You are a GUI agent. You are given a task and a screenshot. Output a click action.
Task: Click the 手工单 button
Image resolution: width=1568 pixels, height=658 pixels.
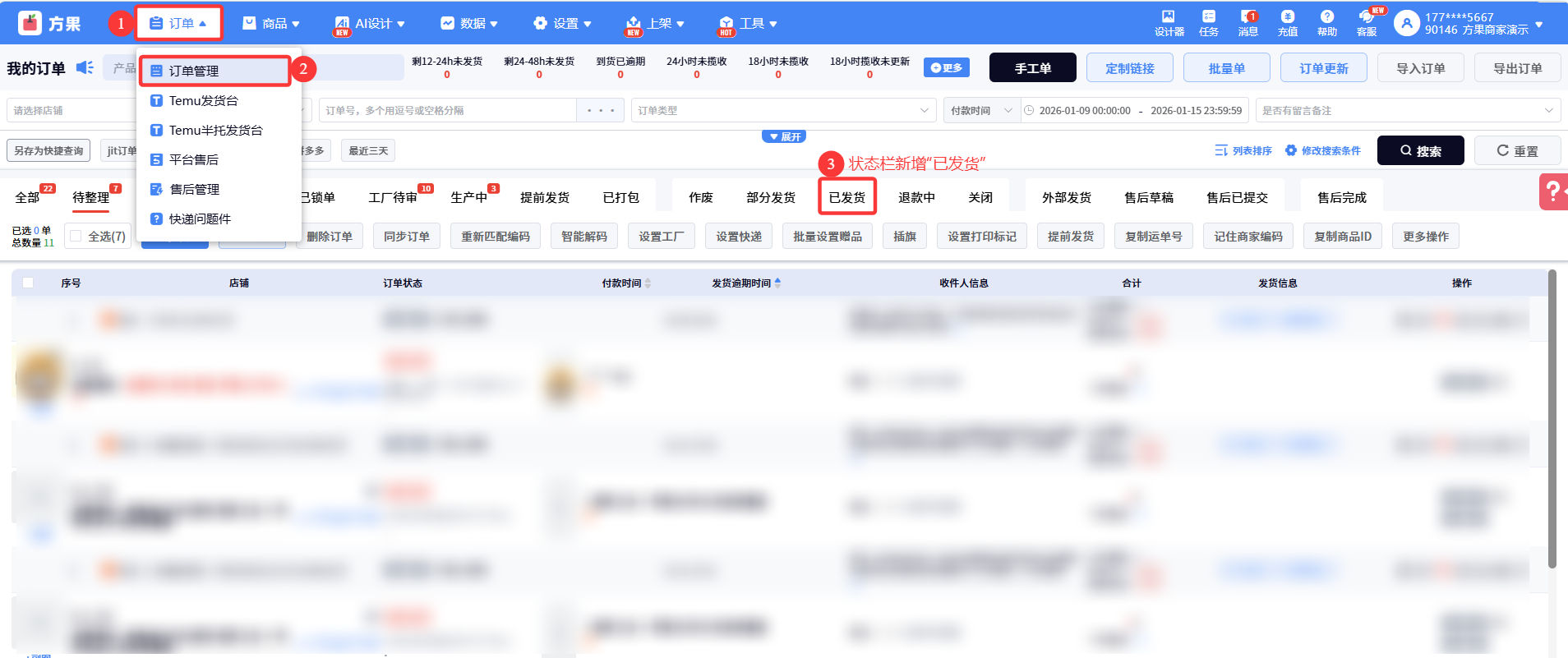1033,68
